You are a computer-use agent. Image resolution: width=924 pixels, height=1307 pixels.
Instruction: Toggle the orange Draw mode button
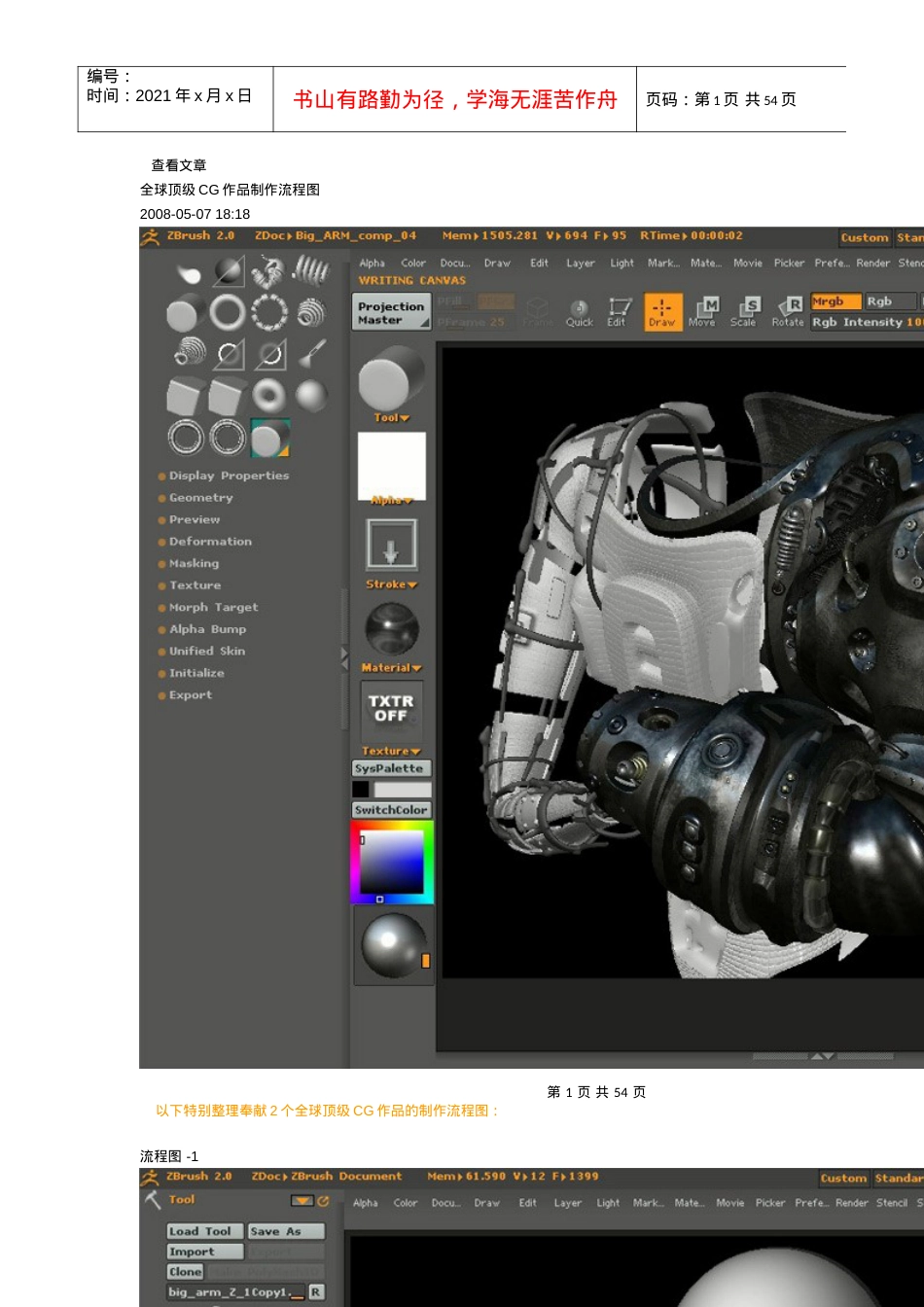[662, 313]
